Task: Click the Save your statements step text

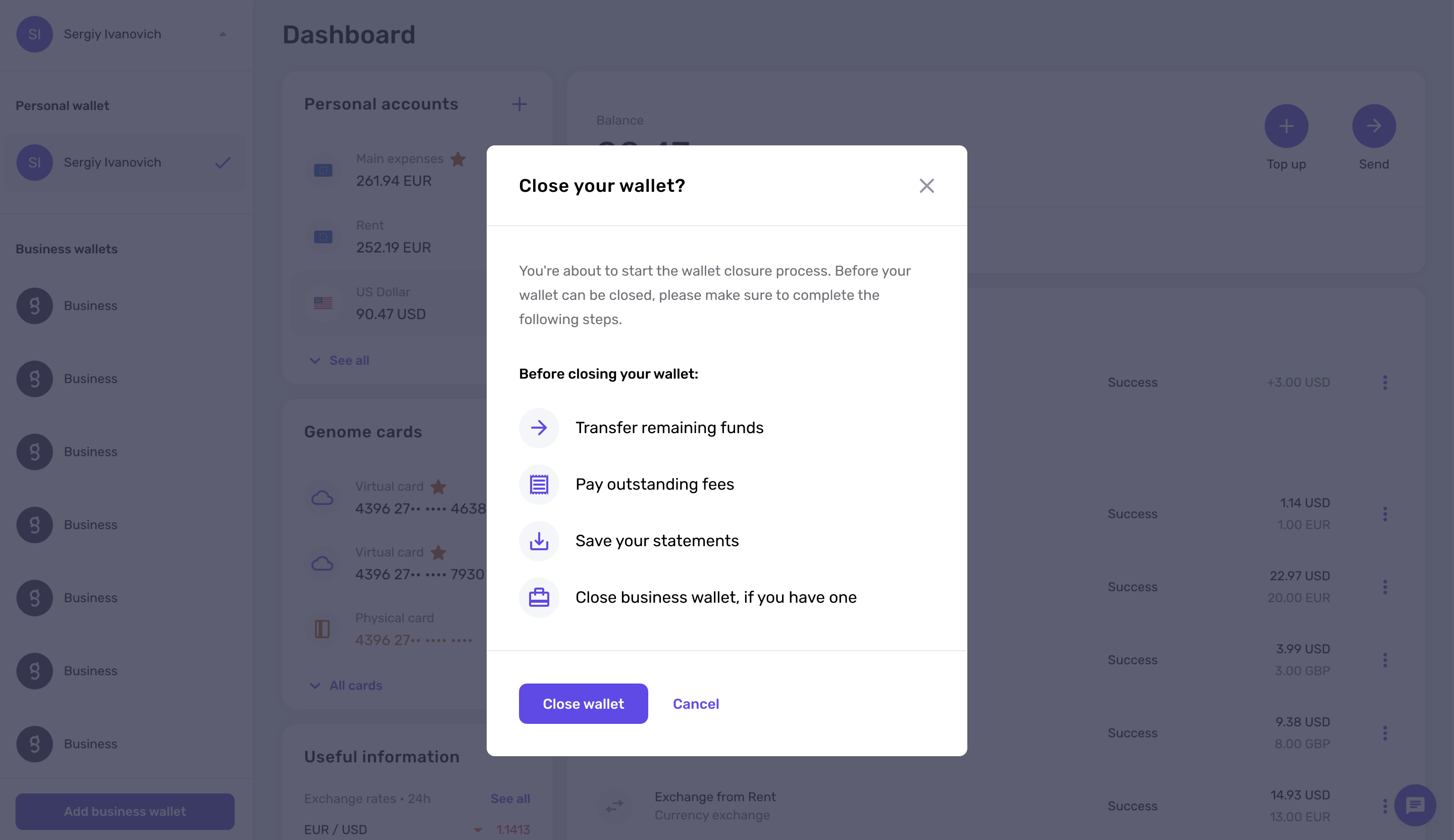Action: [657, 541]
